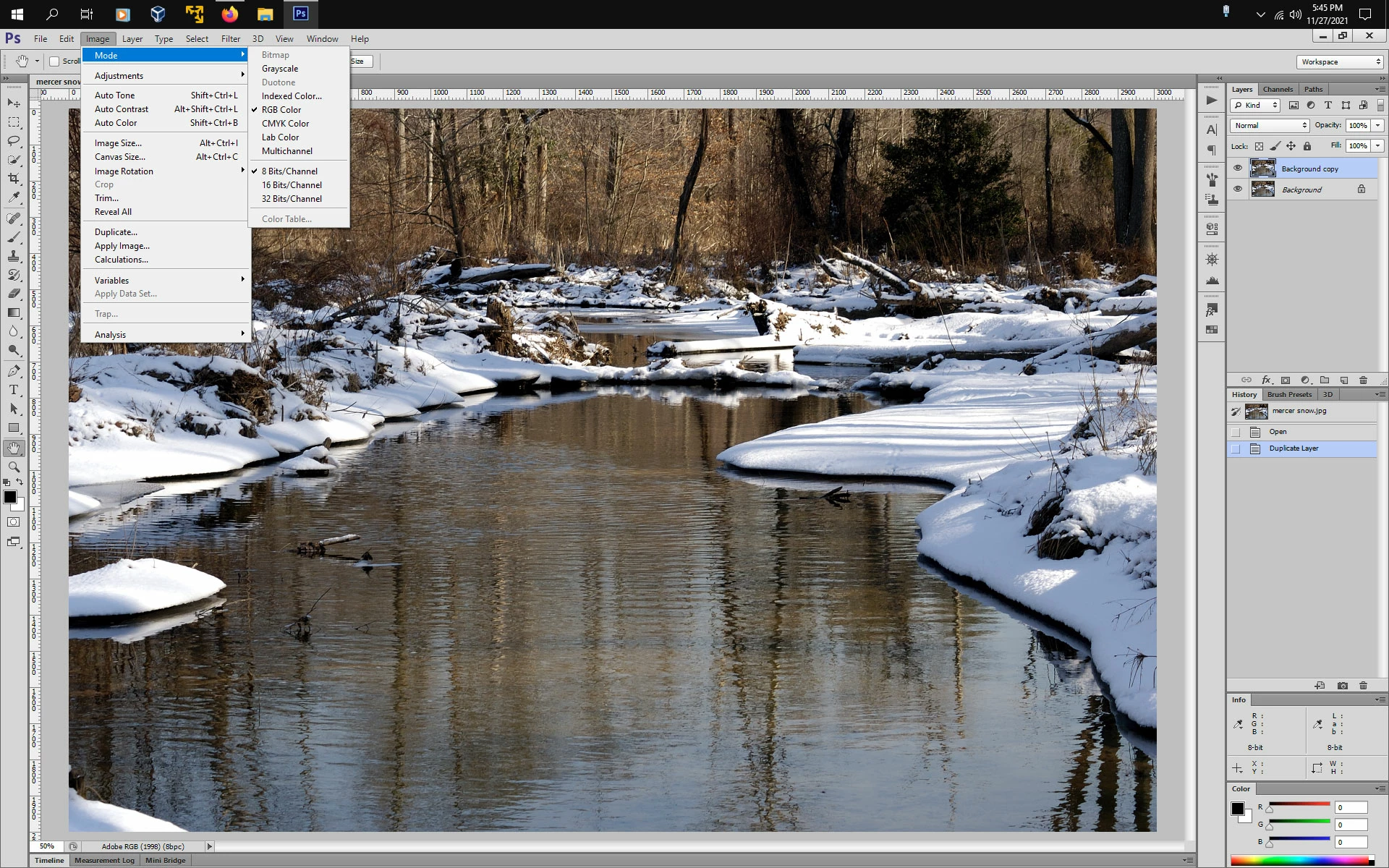The height and width of the screenshot is (868, 1389).
Task: Open the Workspace switcher dropdown
Action: pos(1340,62)
